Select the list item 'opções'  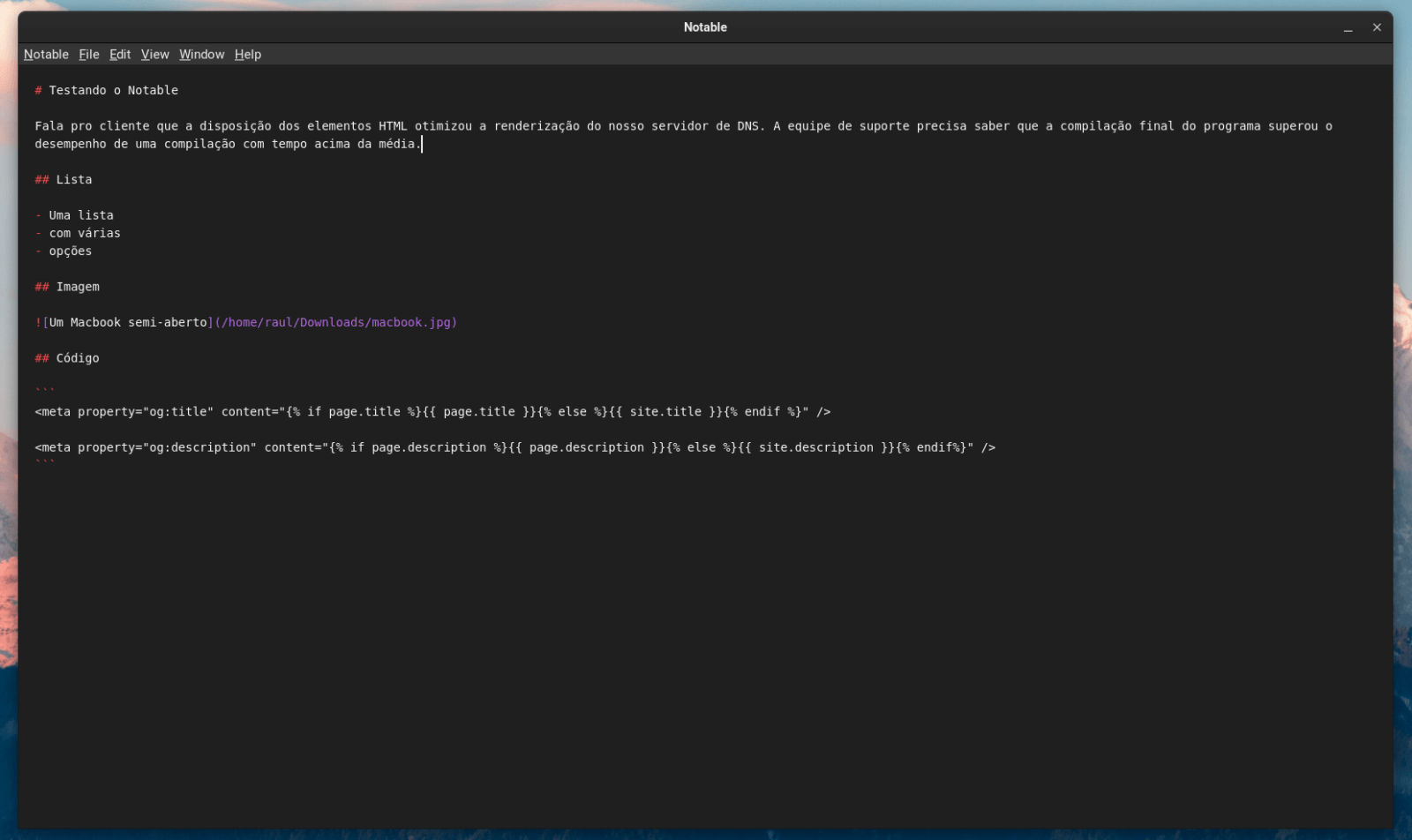point(70,251)
